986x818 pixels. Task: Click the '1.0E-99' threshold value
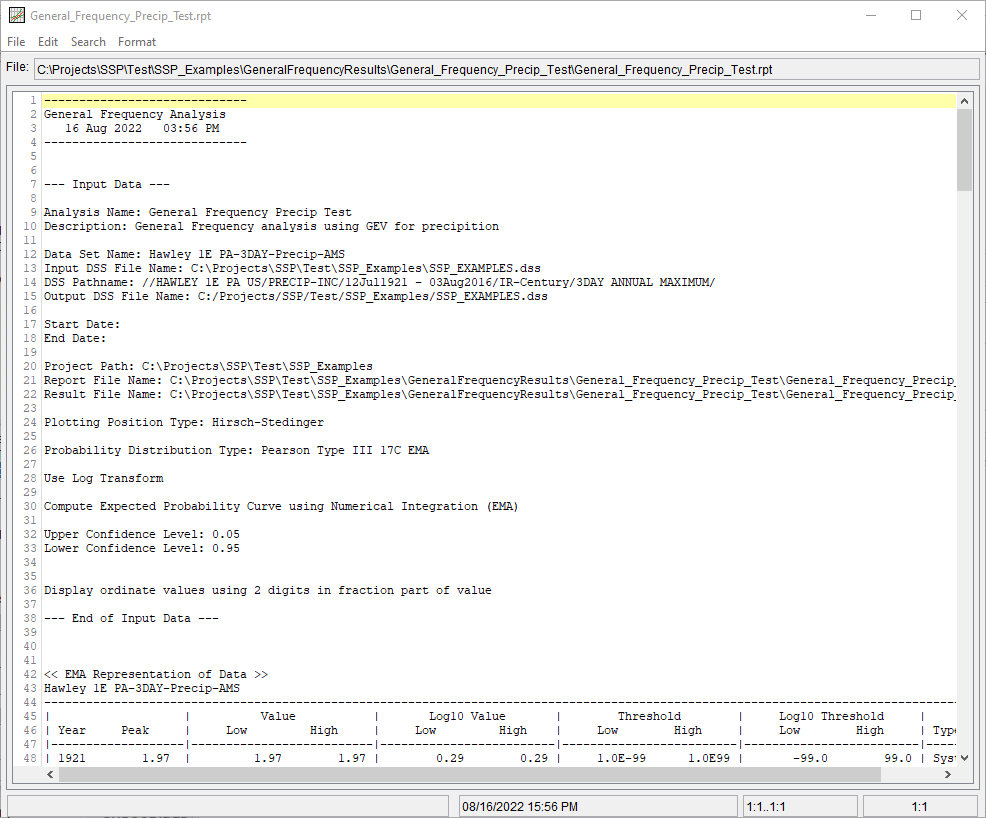click(621, 758)
